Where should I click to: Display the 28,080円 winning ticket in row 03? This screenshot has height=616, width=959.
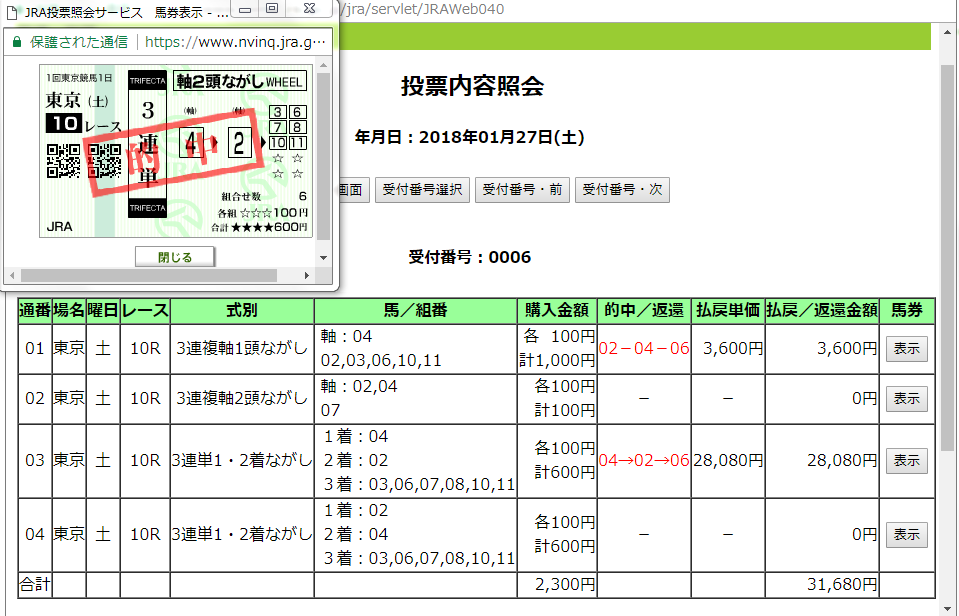click(906, 461)
